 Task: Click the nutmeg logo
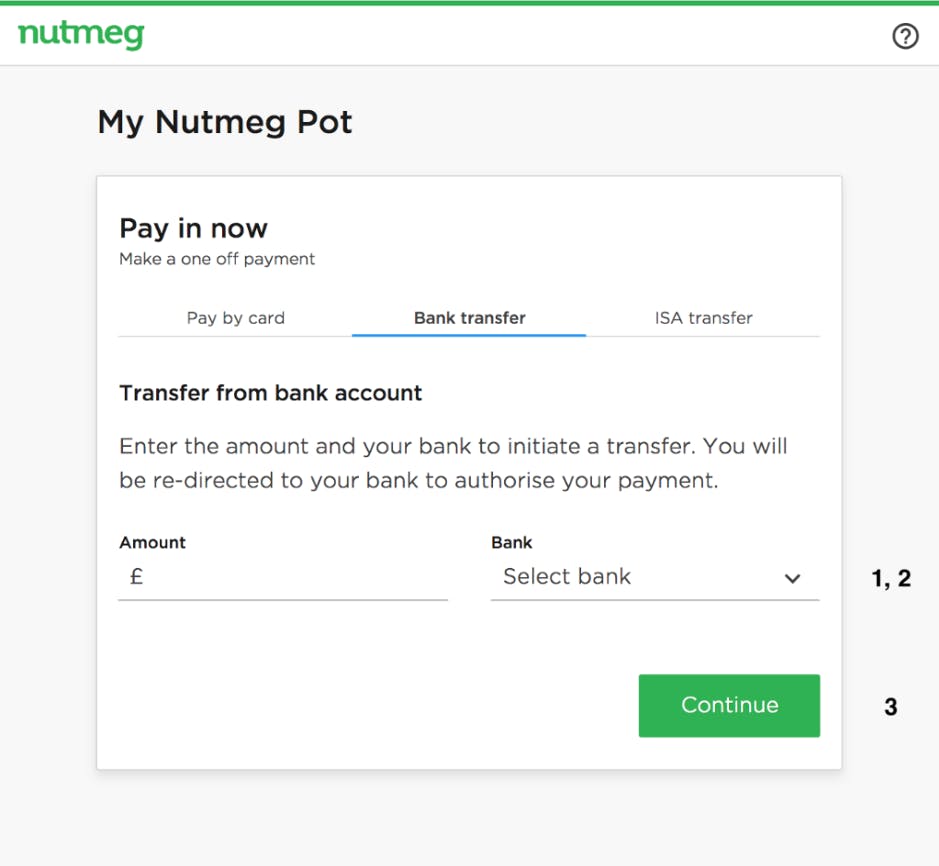click(x=81, y=35)
